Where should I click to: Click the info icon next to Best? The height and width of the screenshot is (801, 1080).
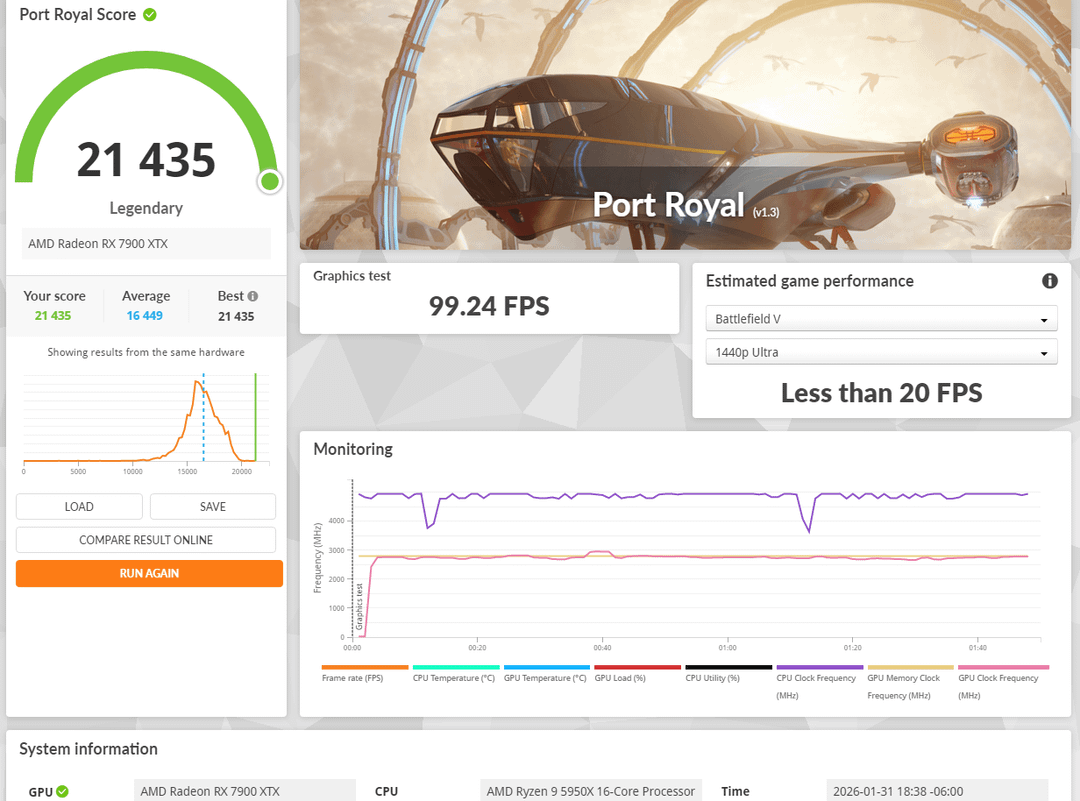(x=253, y=296)
